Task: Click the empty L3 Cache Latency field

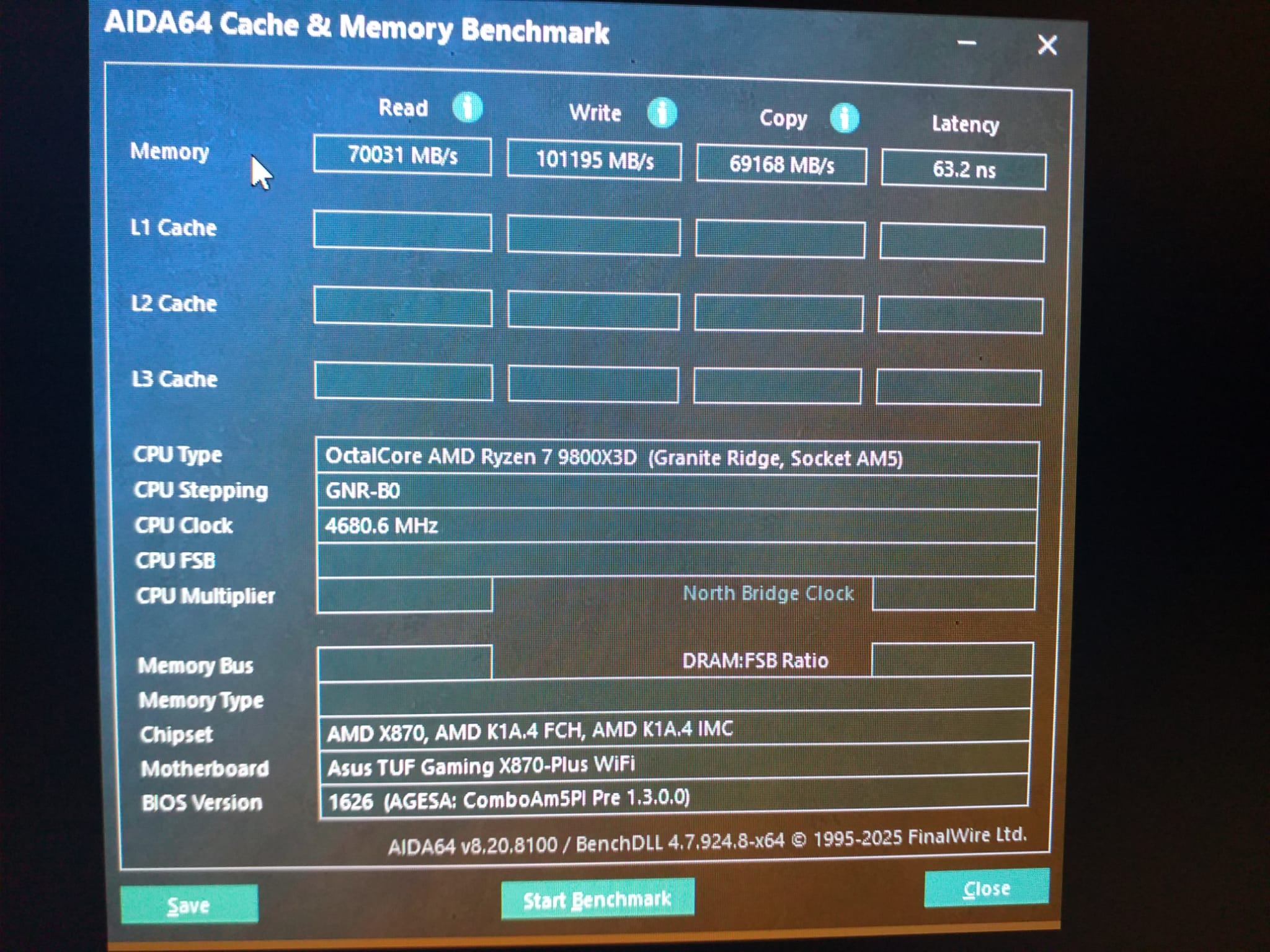Action: [x=959, y=388]
